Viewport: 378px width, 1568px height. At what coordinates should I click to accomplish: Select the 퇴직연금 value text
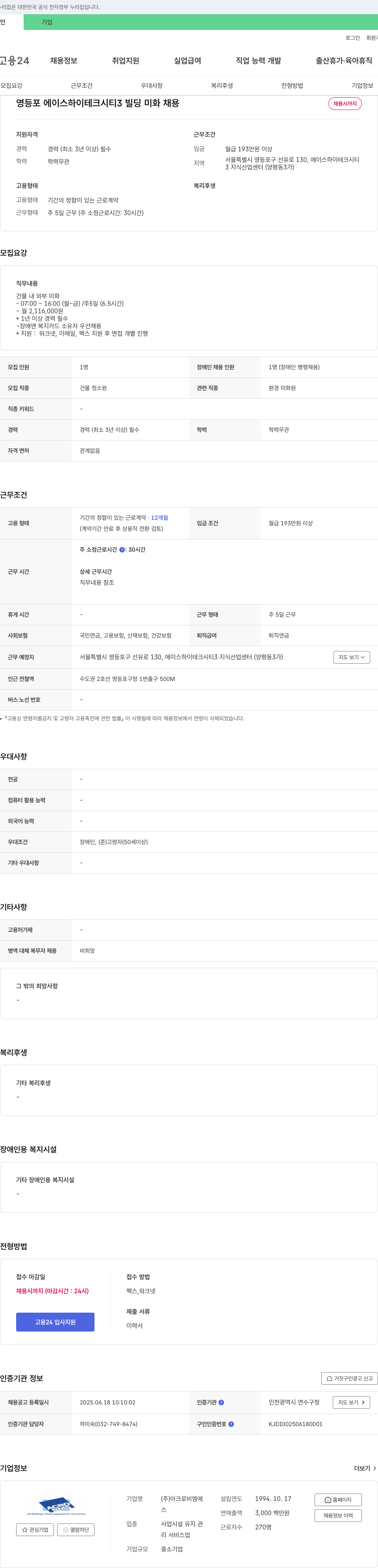(x=279, y=636)
